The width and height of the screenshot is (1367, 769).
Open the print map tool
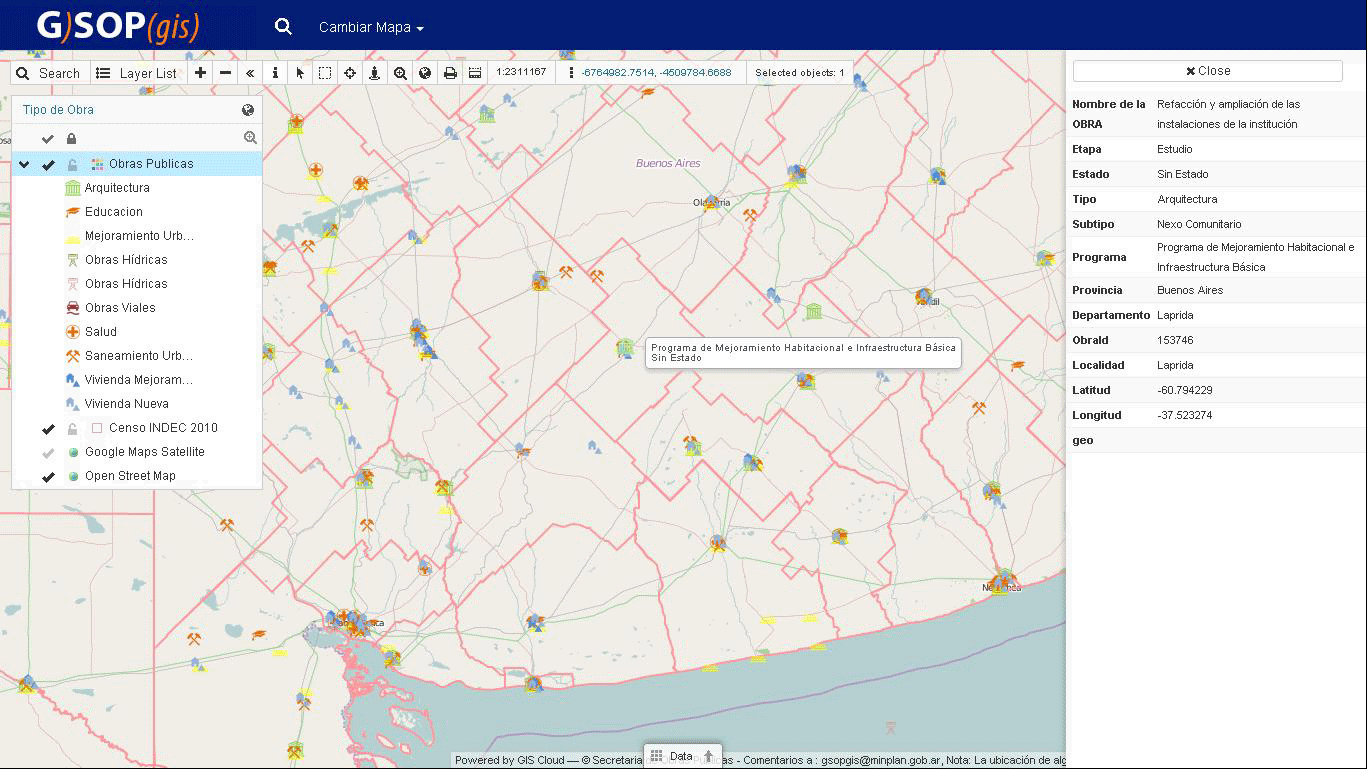pyautogui.click(x=449, y=72)
